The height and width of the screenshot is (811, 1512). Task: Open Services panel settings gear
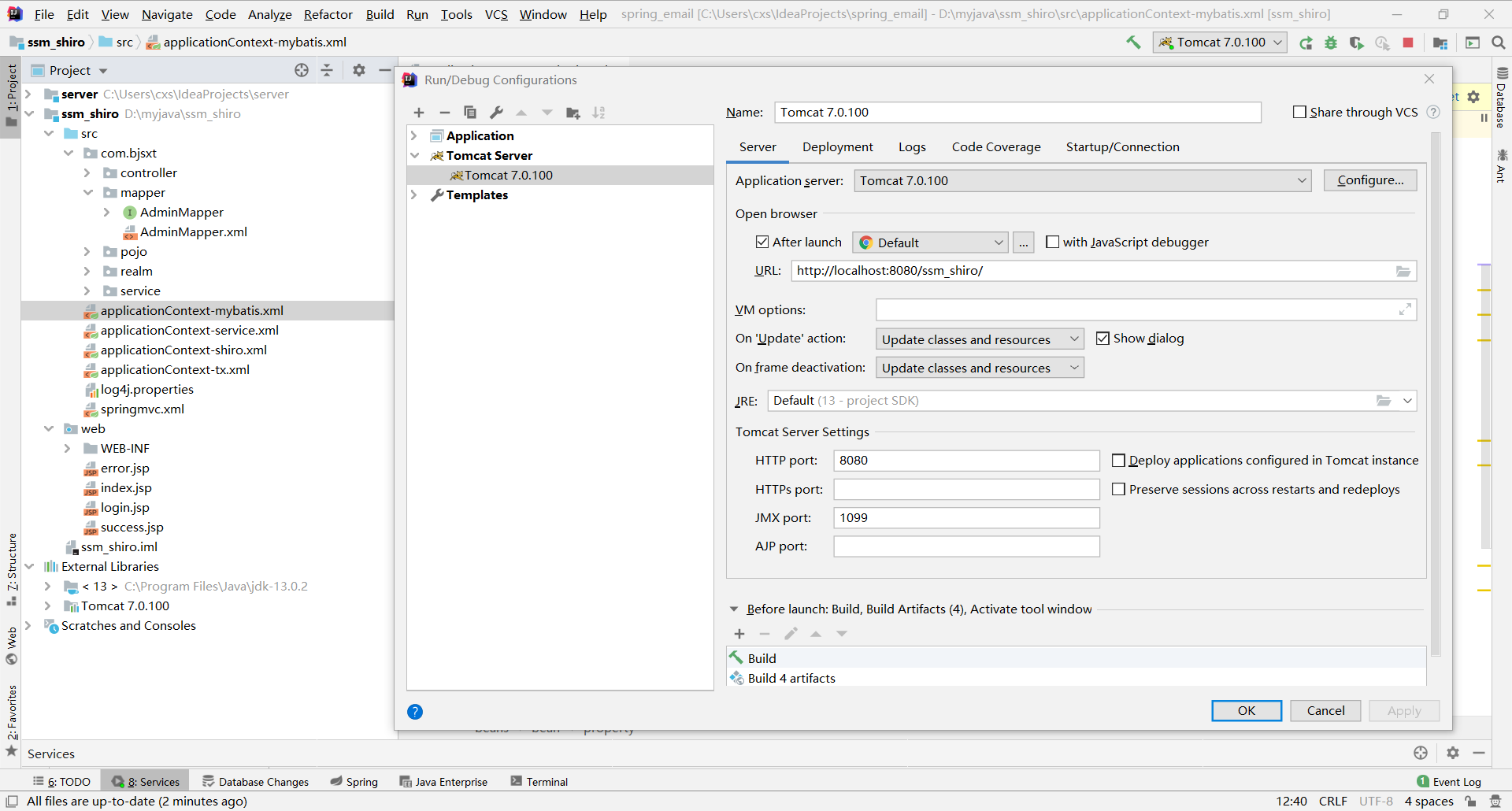[x=1453, y=753]
